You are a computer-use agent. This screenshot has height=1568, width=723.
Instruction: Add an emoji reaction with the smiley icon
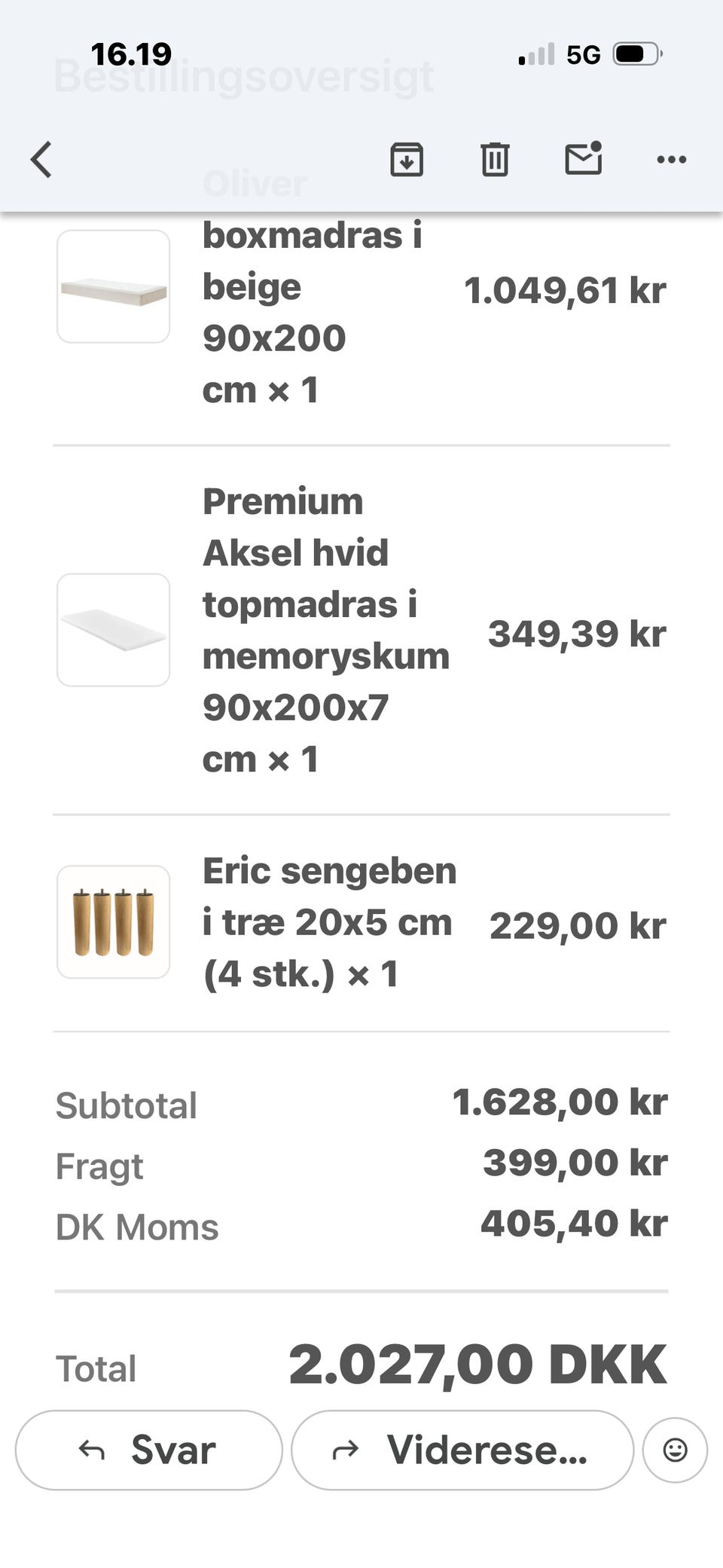pyautogui.click(x=675, y=1450)
